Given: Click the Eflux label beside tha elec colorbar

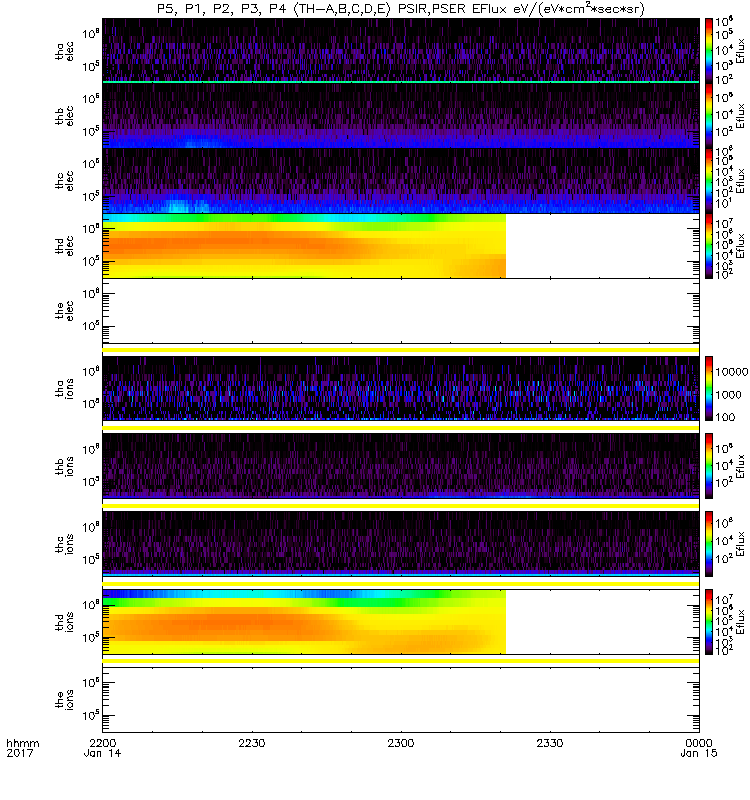Looking at the screenshot, I should click(741, 51).
